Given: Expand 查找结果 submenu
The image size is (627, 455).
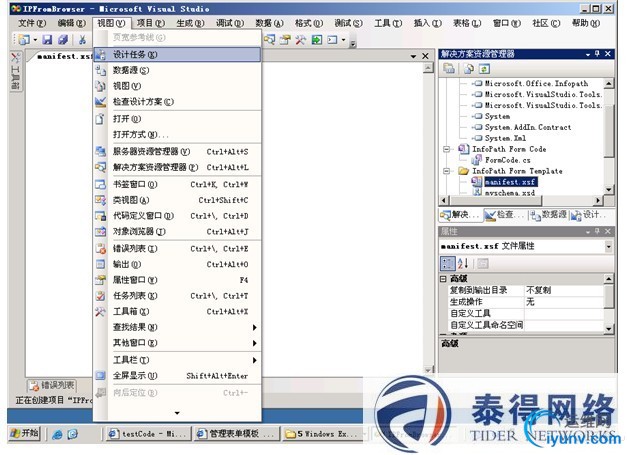Looking at the screenshot, I should point(177,327).
